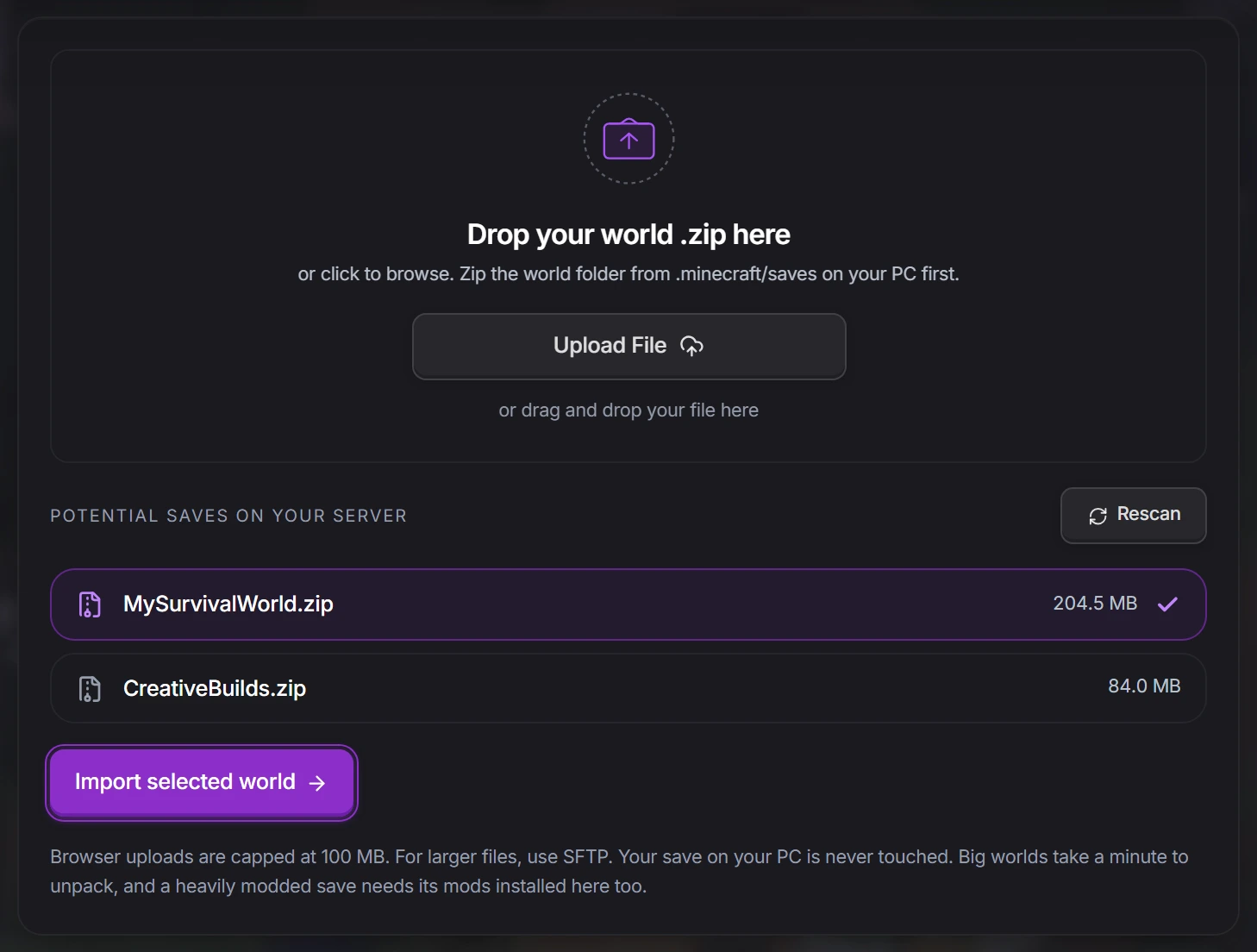Click the Upload File button
The width and height of the screenshot is (1257, 952).
pos(628,346)
